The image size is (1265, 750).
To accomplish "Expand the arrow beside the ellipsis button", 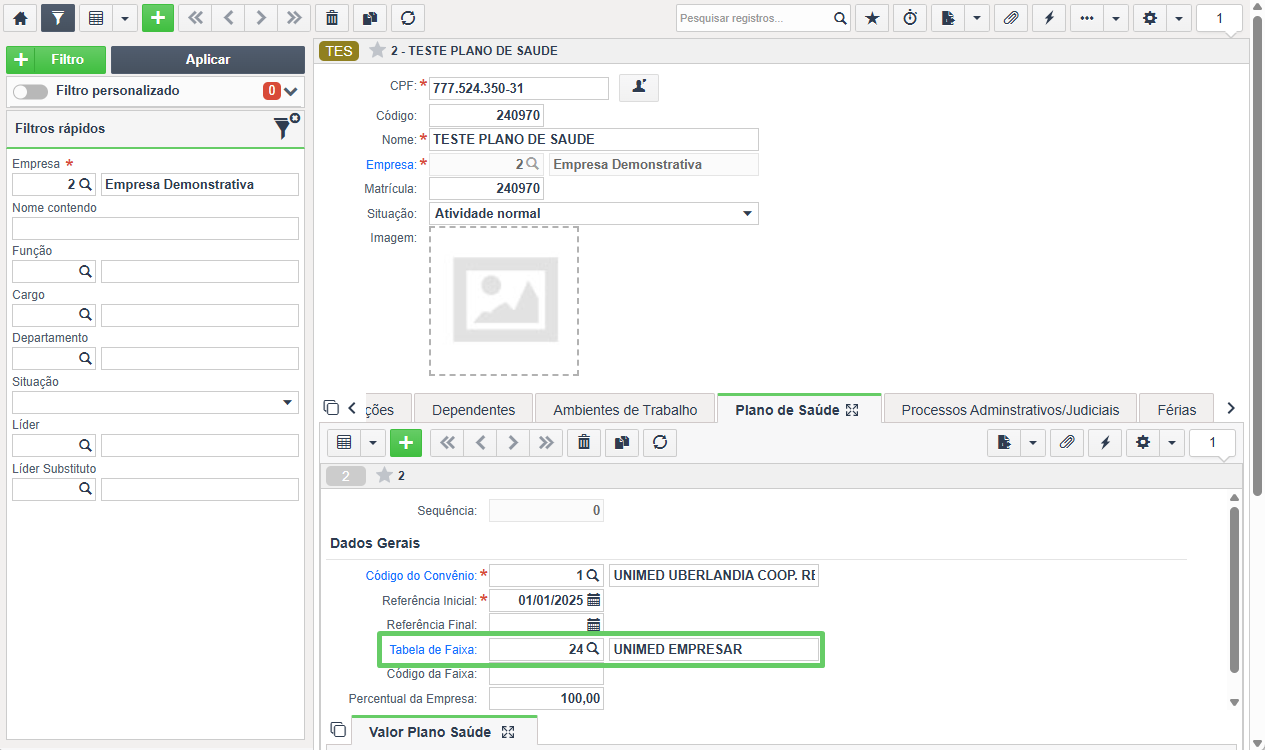I will tap(1116, 18).
